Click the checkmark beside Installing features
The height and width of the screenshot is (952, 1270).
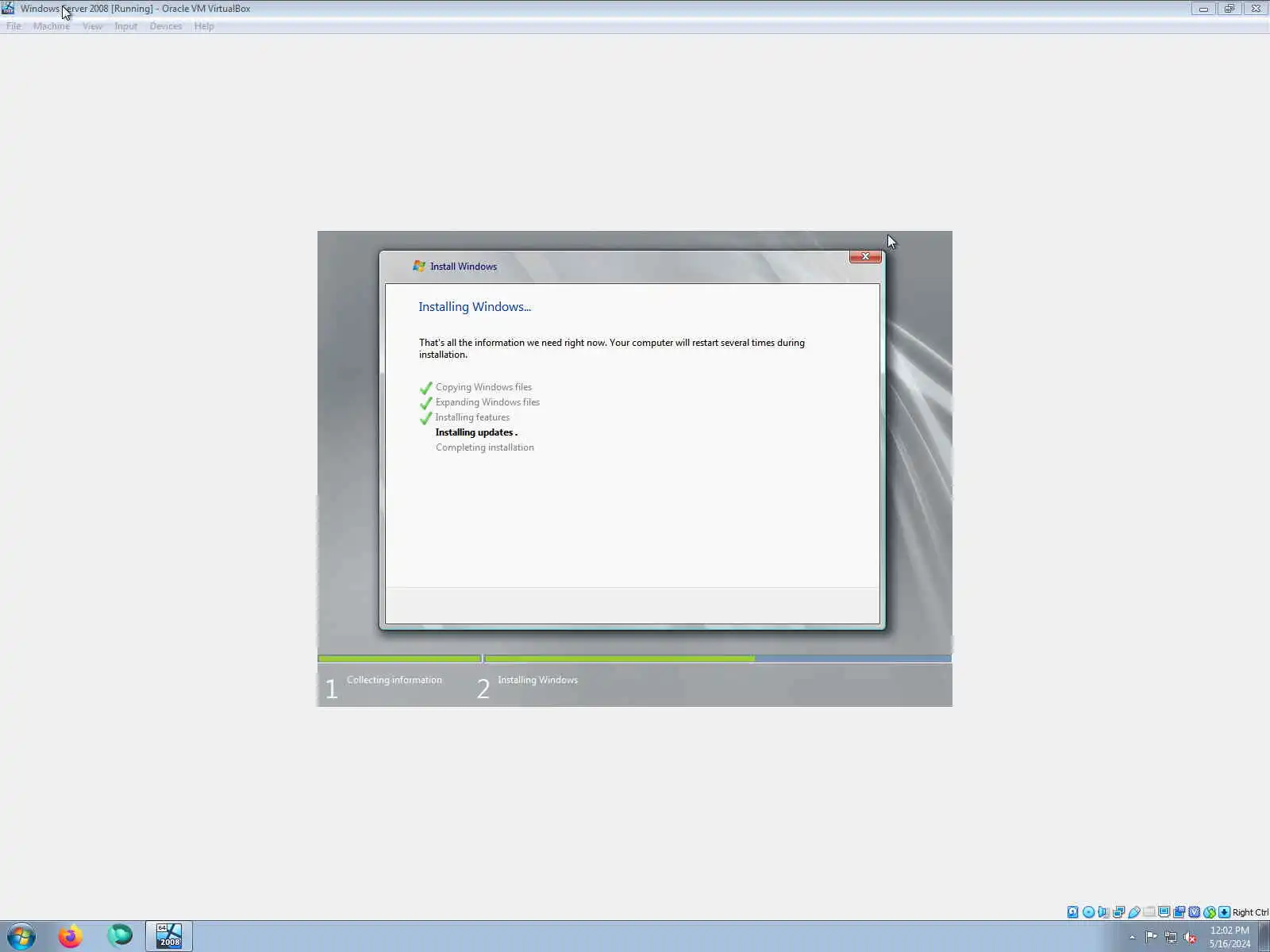click(426, 417)
